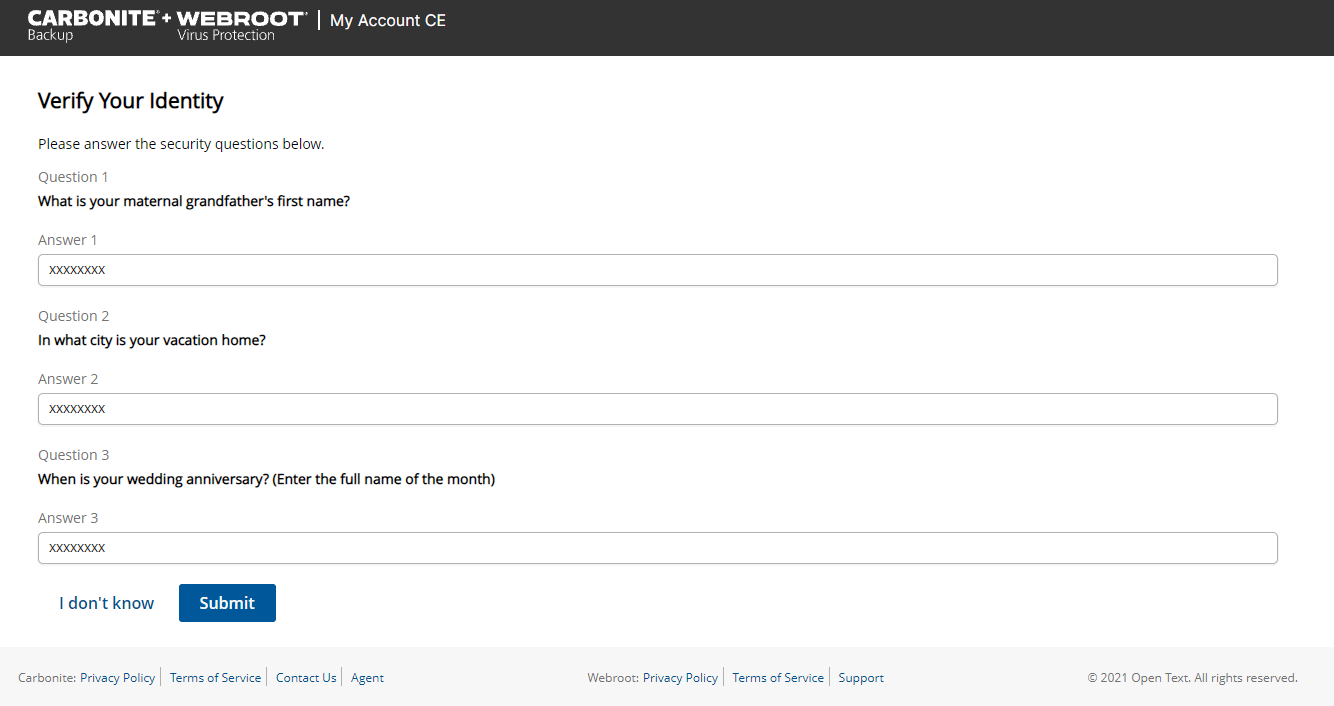This screenshot has width=1334, height=706.
Task: Open Webroot's Terms of Service
Action: pyautogui.click(x=778, y=677)
